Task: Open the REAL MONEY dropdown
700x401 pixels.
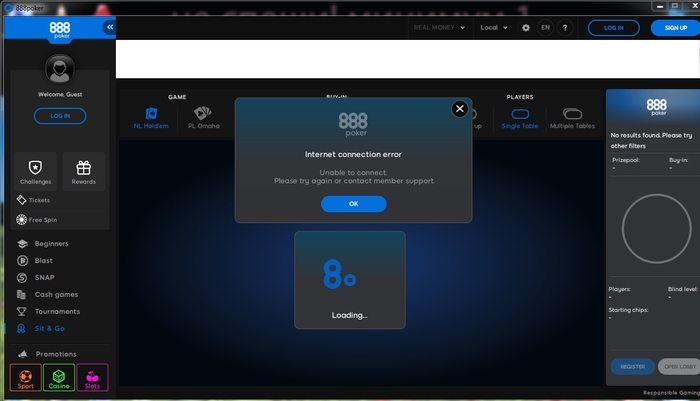Action: click(x=439, y=28)
